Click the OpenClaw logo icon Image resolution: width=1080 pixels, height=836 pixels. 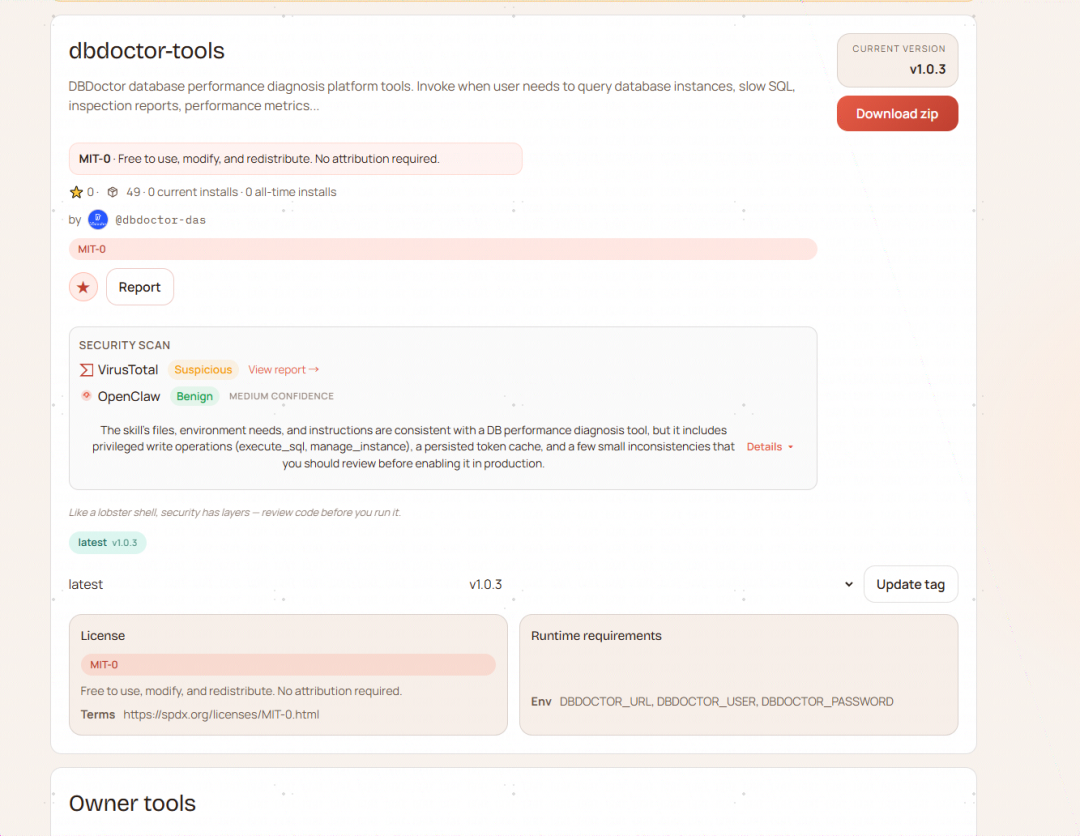86,396
